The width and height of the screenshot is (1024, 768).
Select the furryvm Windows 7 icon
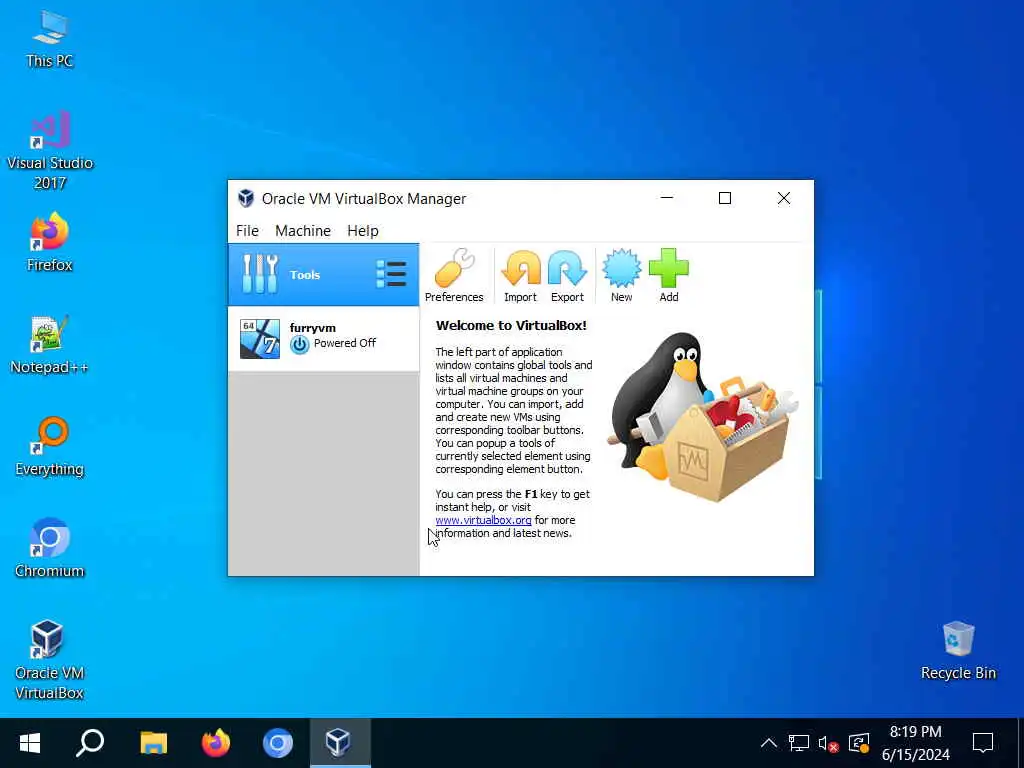(260, 339)
